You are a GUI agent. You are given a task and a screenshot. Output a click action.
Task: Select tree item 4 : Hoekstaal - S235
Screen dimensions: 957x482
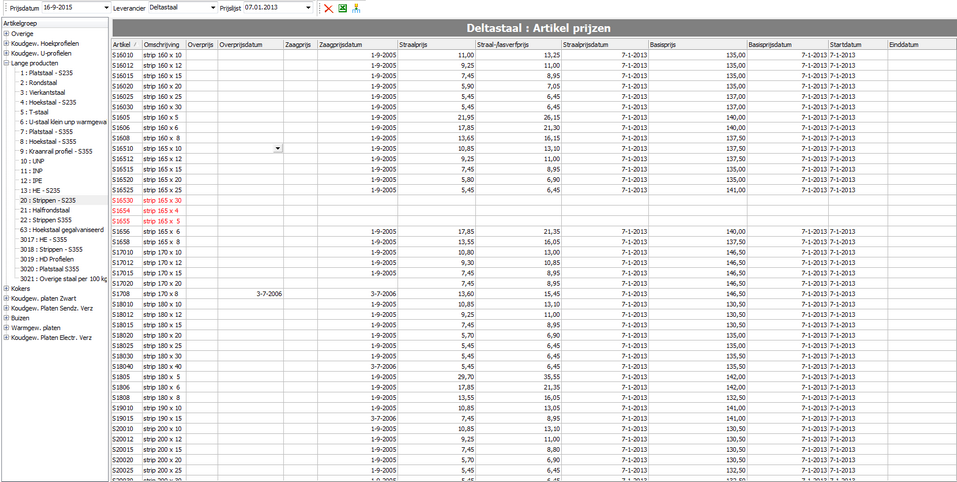(x=48, y=103)
